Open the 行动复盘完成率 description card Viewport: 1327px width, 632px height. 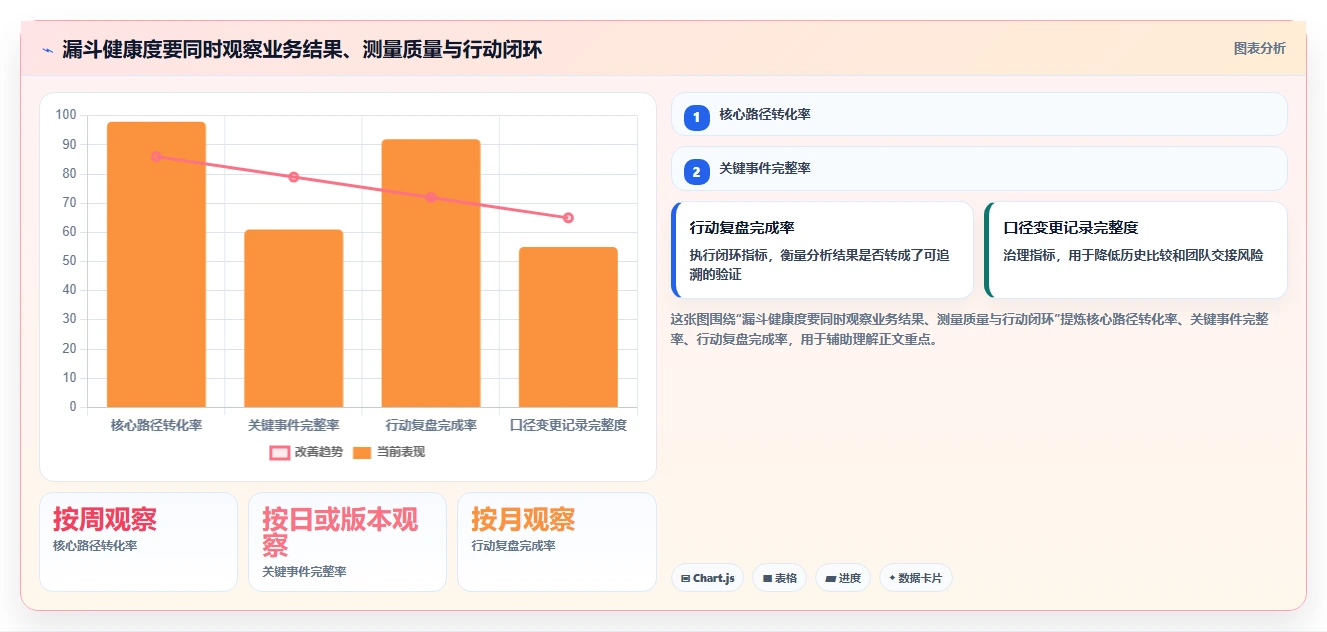pyautogui.click(x=822, y=250)
